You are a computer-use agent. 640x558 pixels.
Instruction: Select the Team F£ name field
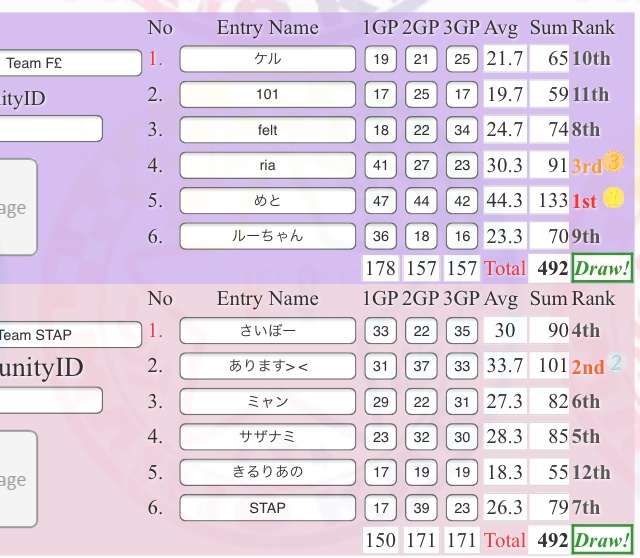(x=70, y=63)
